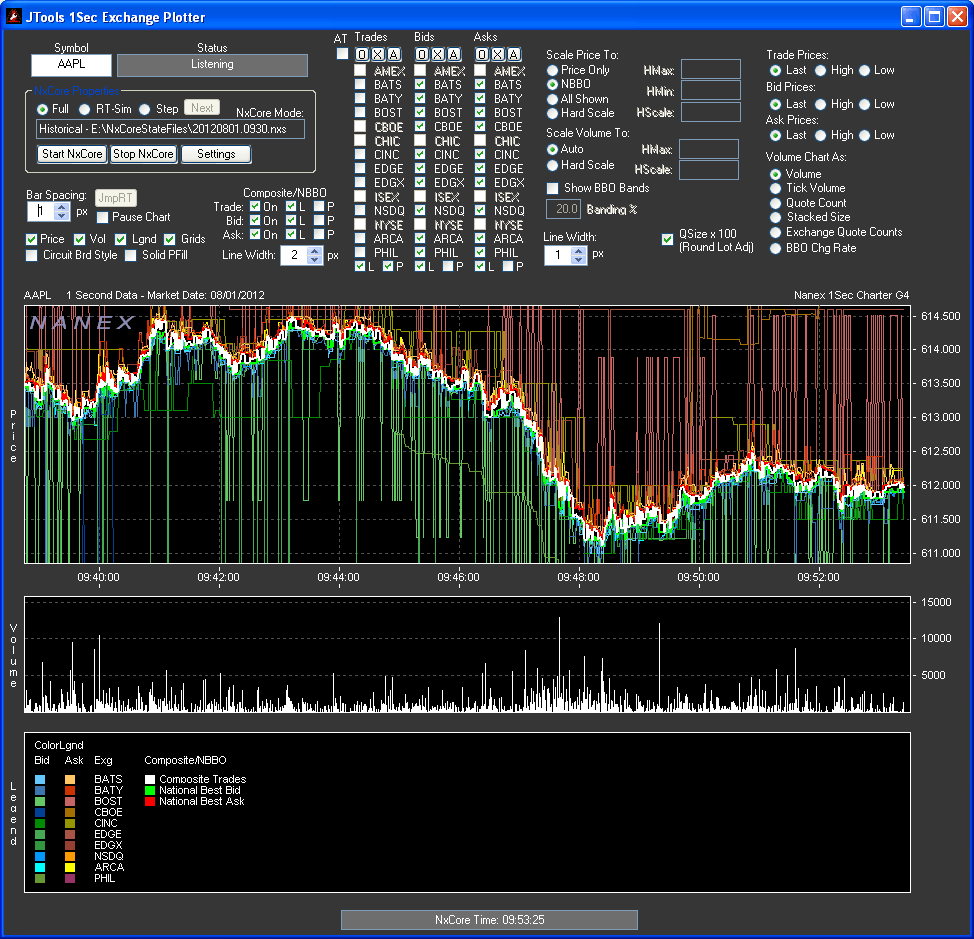Toggle the Lgnd checkbox
Image resolution: width=974 pixels, height=939 pixels.
coord(121,239)
